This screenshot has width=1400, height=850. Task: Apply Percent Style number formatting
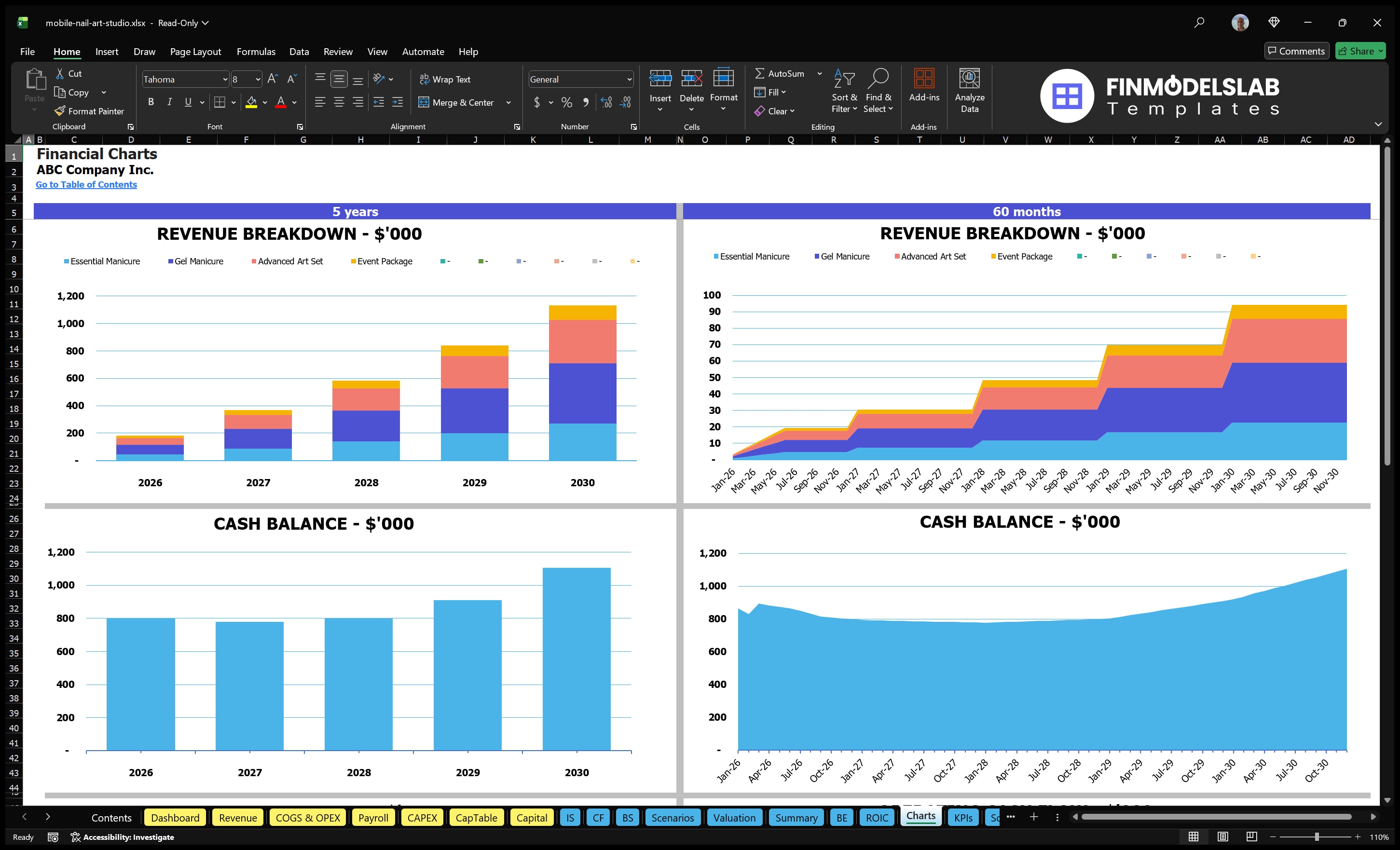coord(566,103)
